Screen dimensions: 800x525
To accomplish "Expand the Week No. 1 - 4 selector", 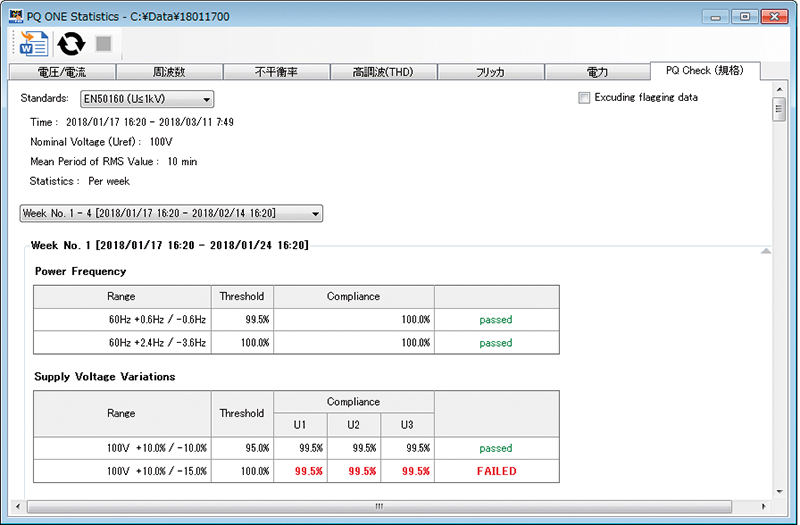I will coord(171,213).
